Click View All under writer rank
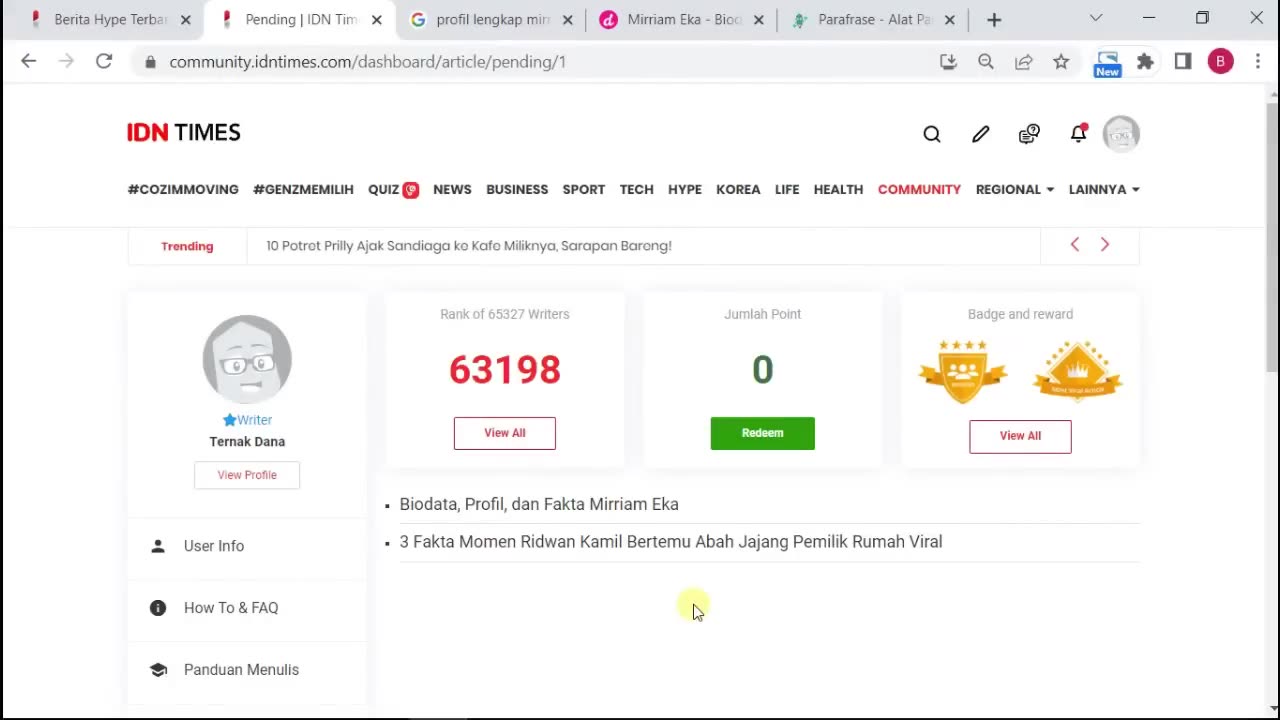Viewport: 1280px width, 720px height. (505, 433)
